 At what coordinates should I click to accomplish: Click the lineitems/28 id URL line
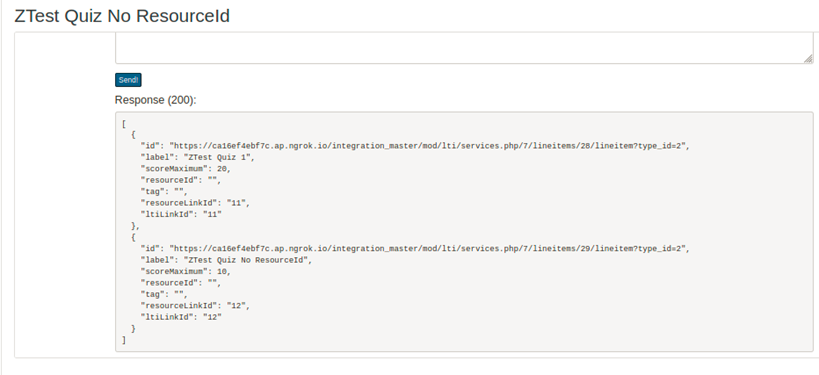click(x=415, y=146)
